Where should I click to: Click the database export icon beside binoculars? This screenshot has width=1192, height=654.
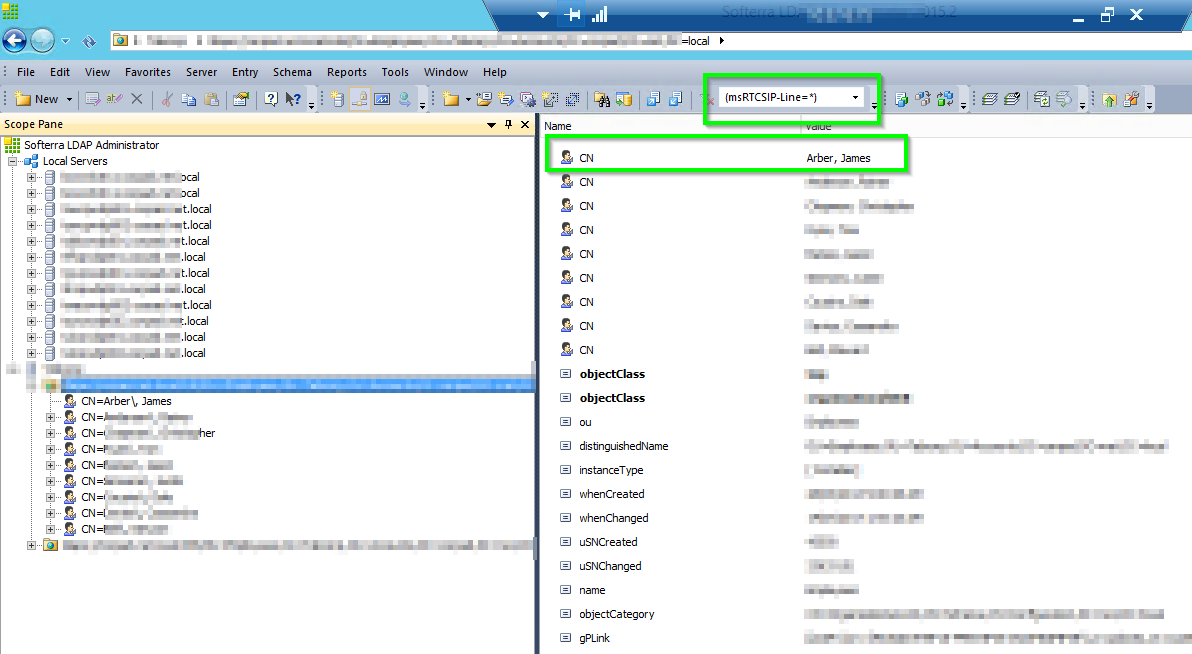[x=624, y=99]
